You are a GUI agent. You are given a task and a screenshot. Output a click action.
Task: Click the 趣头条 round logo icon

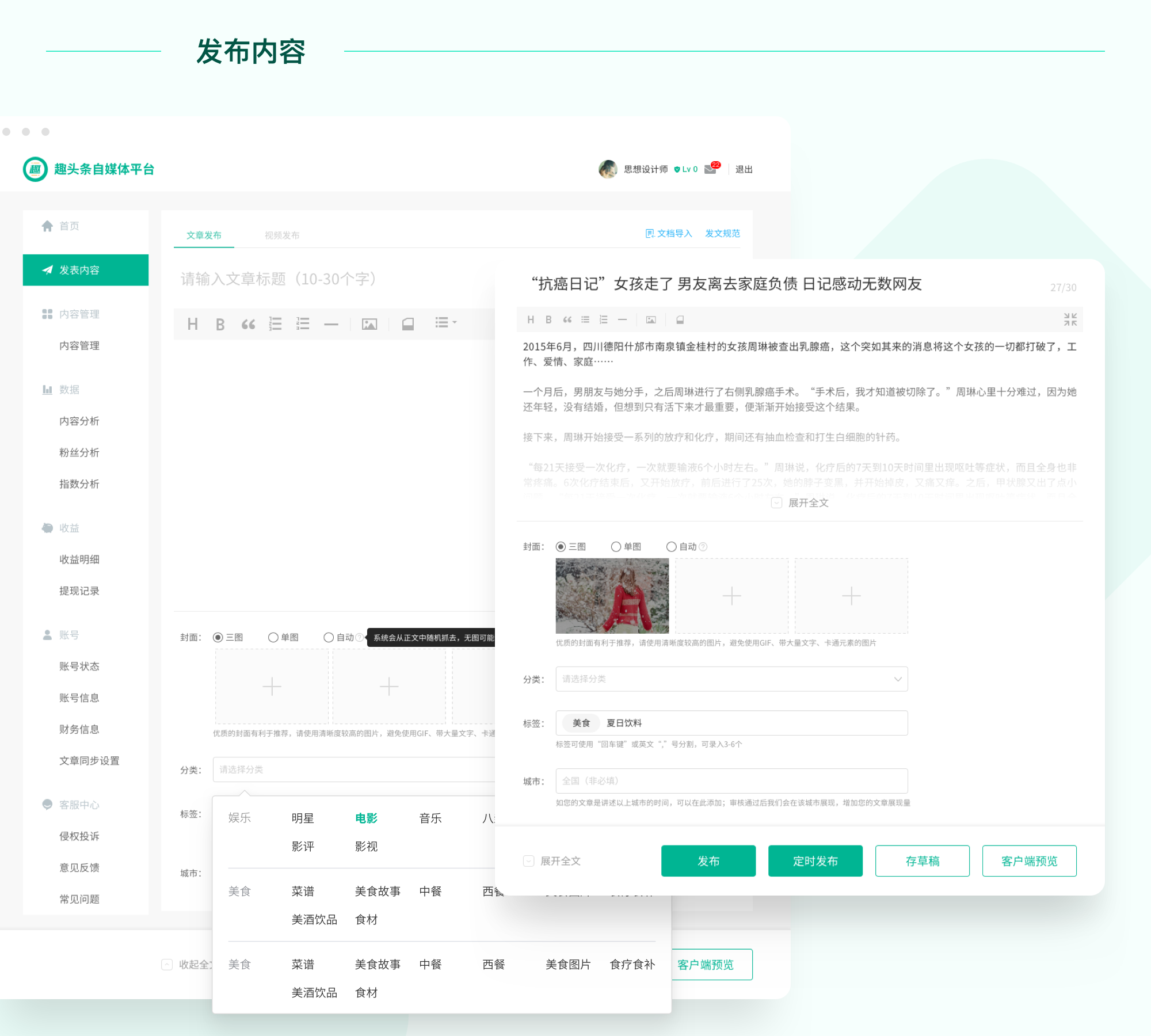pyautogui.click(x=35, y=169)
